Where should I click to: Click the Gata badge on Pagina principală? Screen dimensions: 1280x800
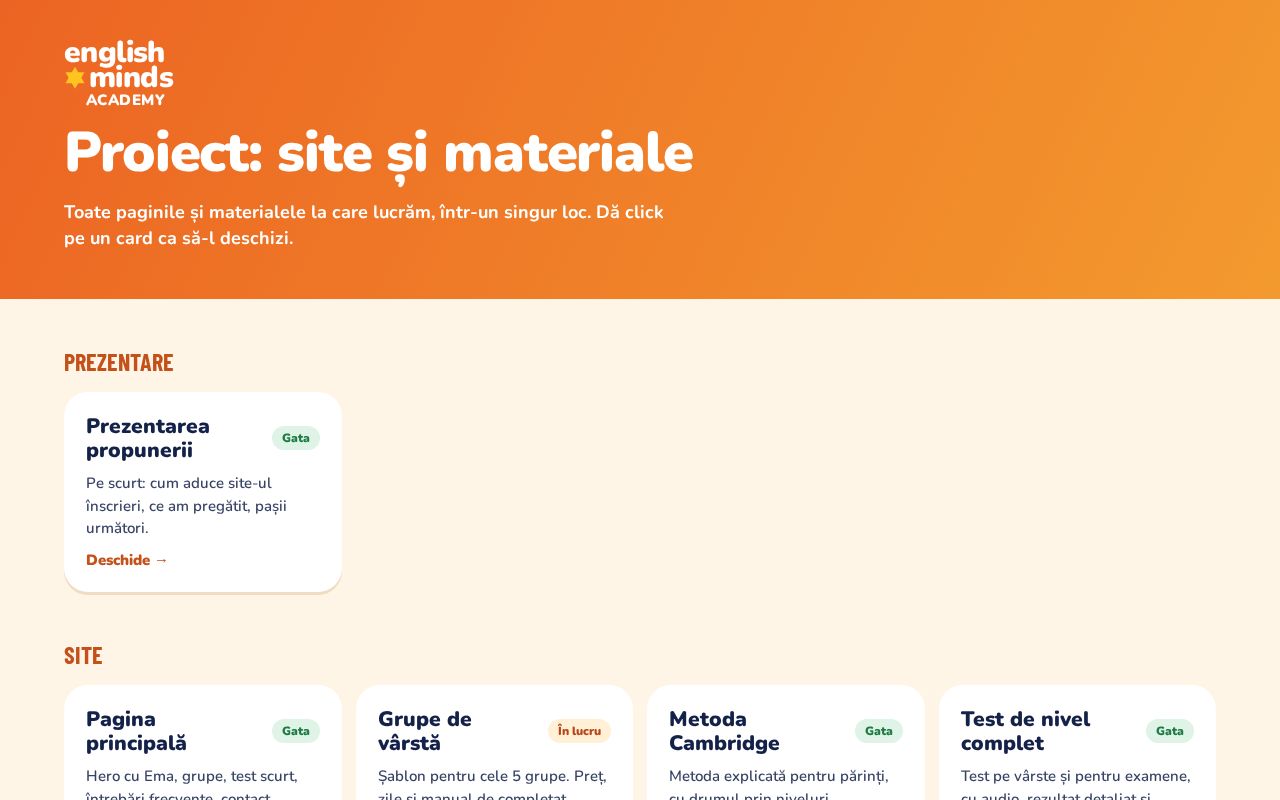pos(296,731)
